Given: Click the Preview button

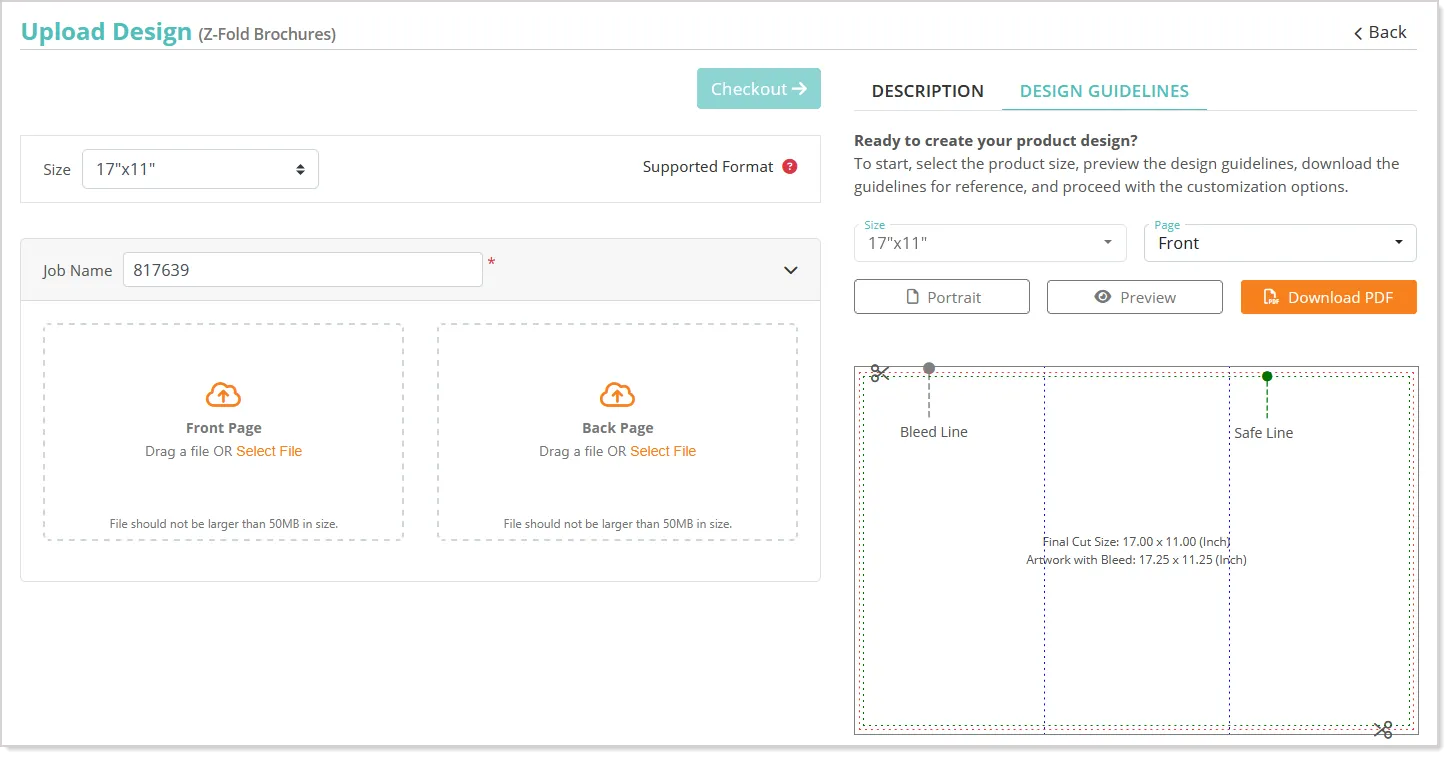Looking at the screenshot, I should pyautogui.click(x=1135, y=297).
